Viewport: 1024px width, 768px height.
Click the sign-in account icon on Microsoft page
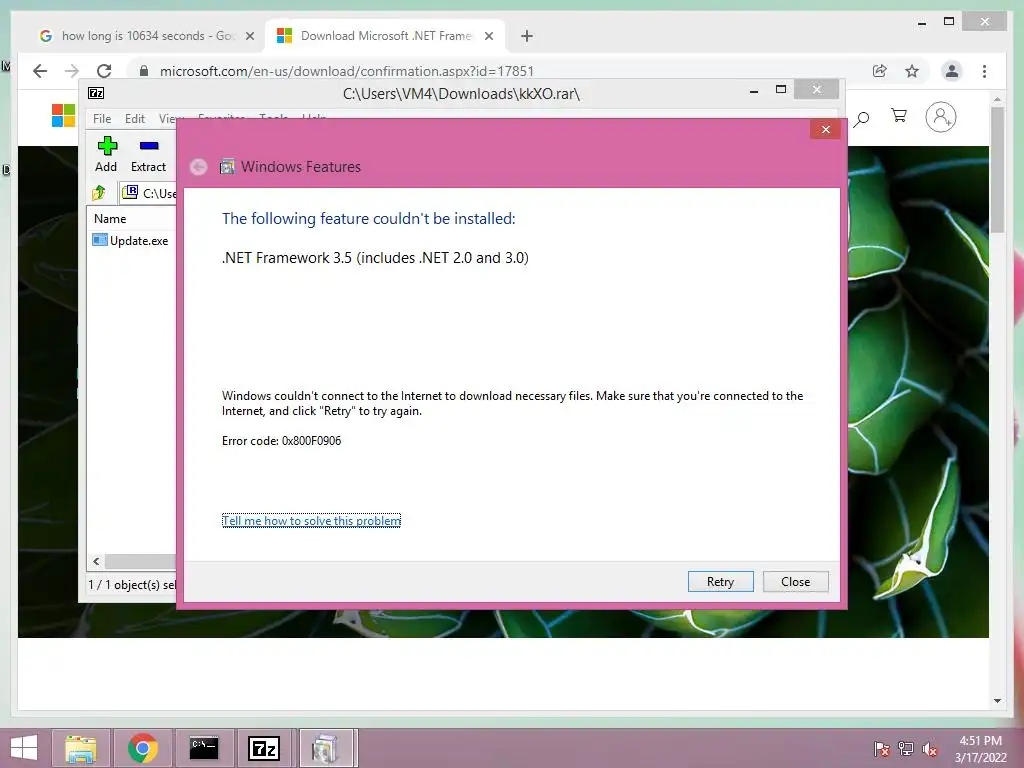coord(940,117)
